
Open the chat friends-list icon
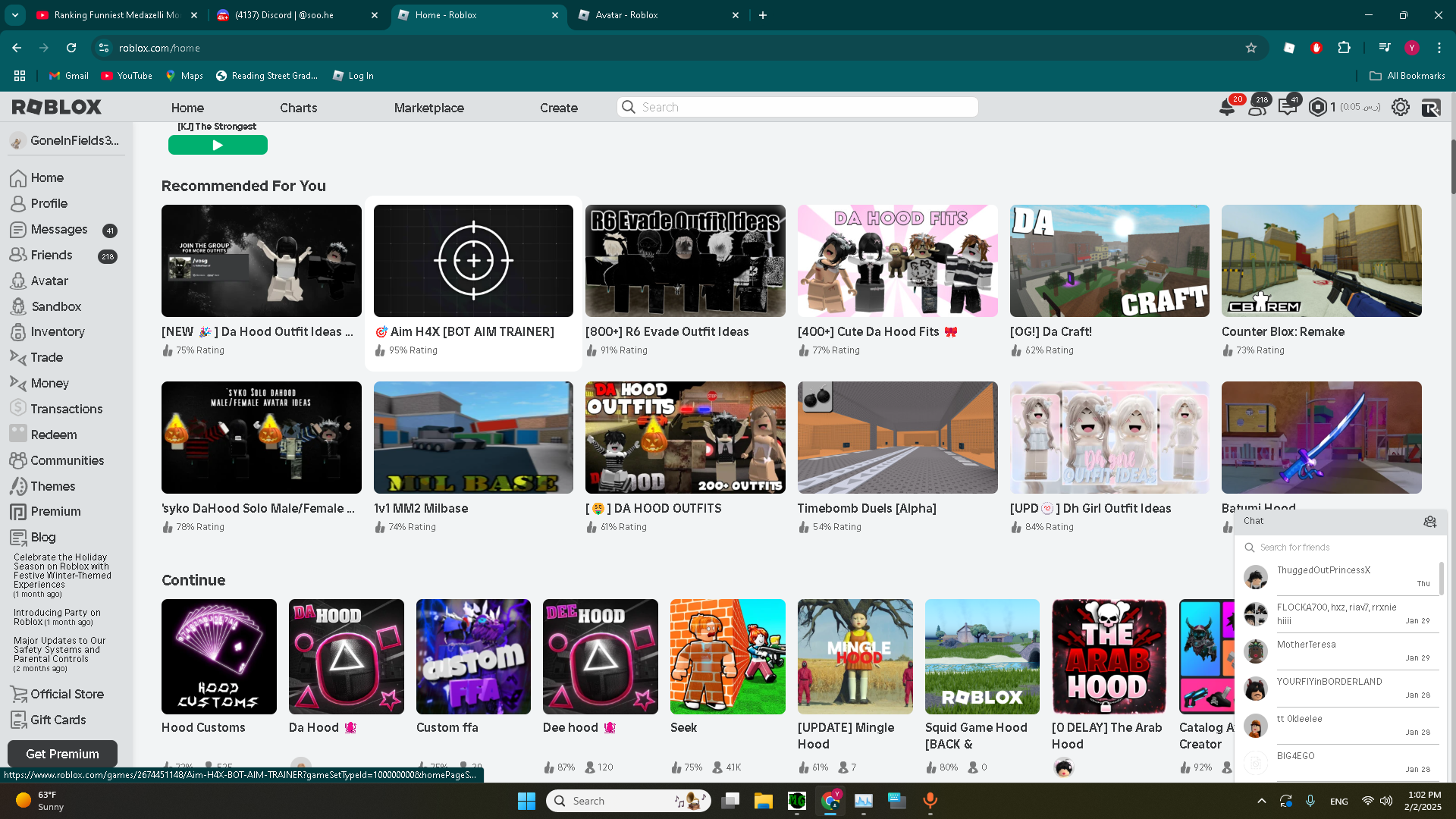click(1430, 521)
